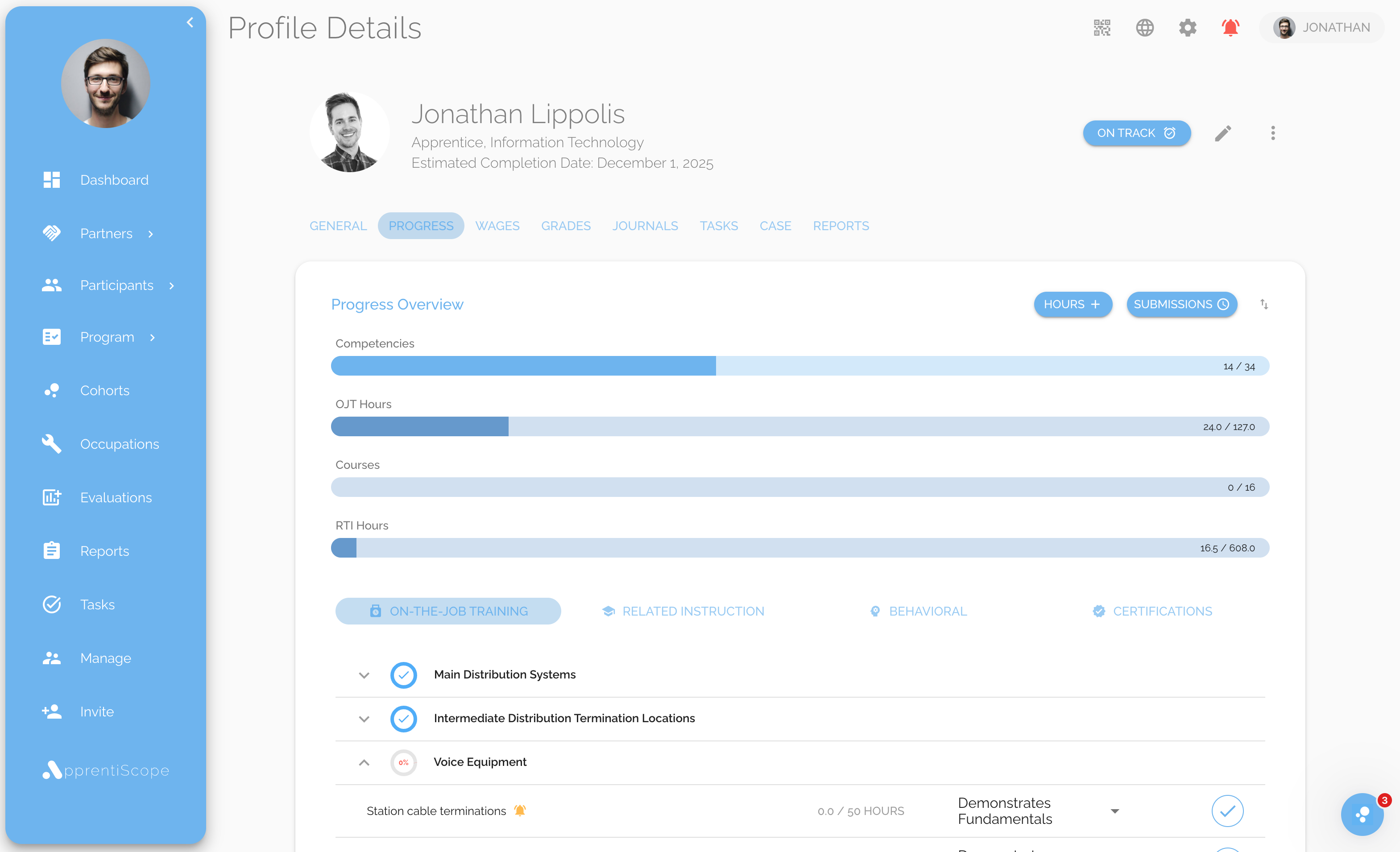Click the globe language icon
The width and height of the screenshot is (1400, 852).
pos(1144,27)
